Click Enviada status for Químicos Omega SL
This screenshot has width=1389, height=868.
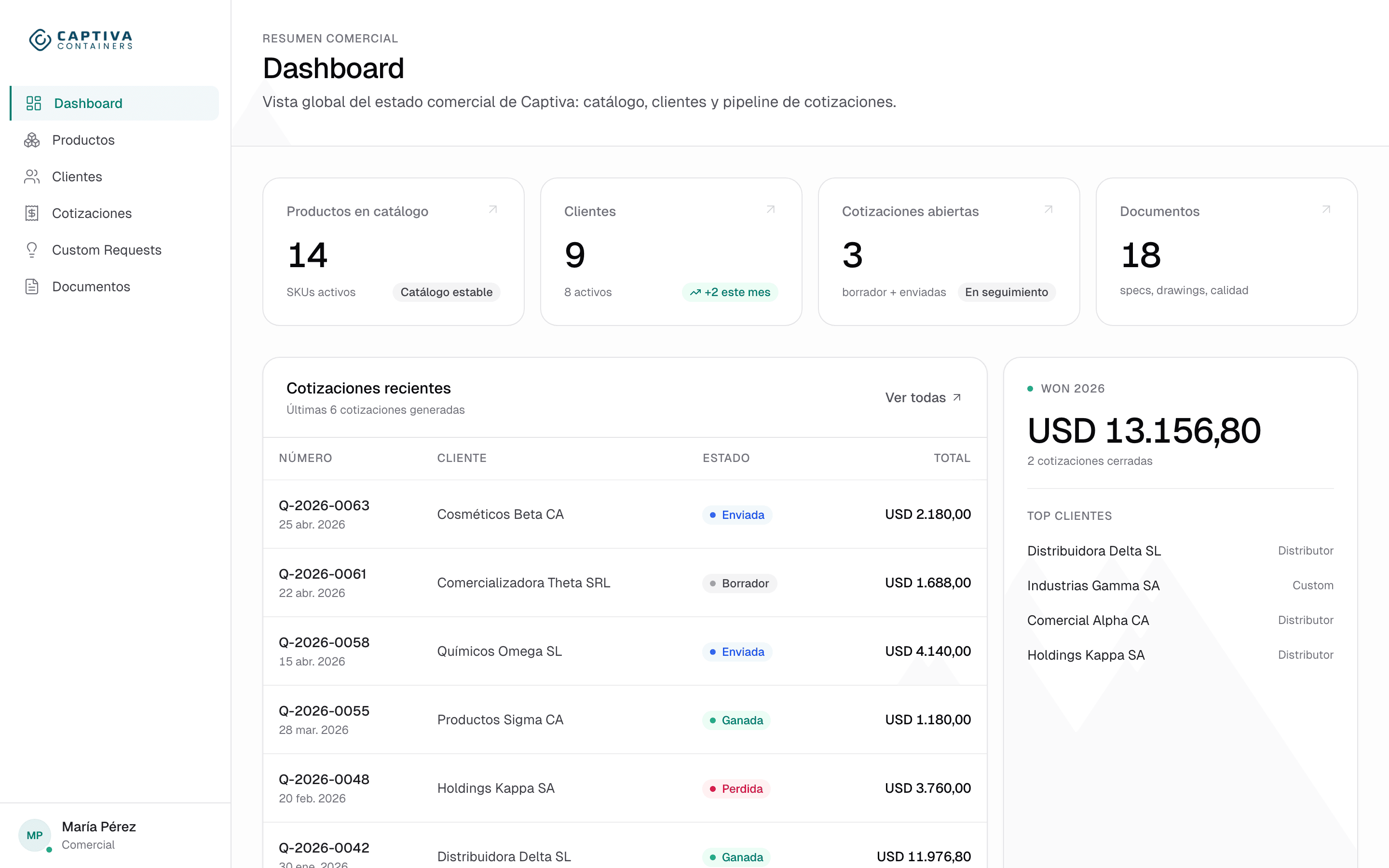pos(737,651)
